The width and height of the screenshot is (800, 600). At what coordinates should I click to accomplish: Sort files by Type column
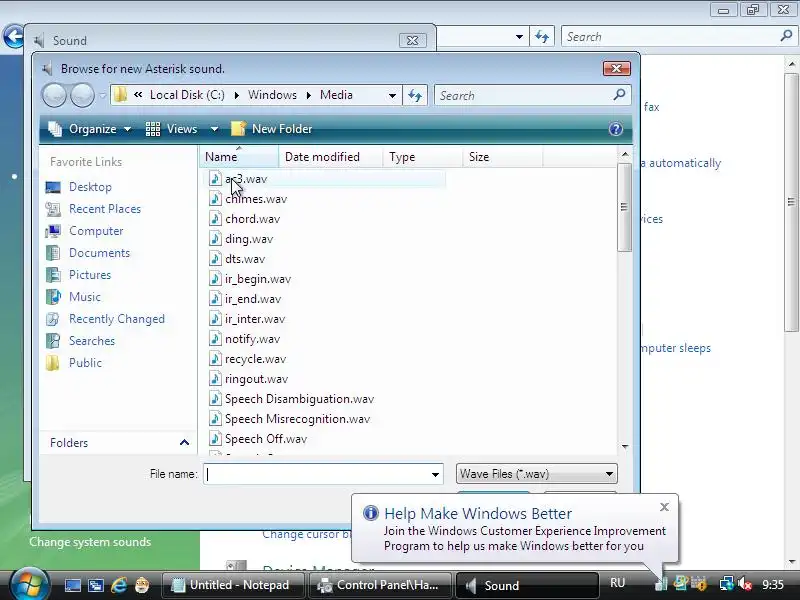click(x=422, y=157)
